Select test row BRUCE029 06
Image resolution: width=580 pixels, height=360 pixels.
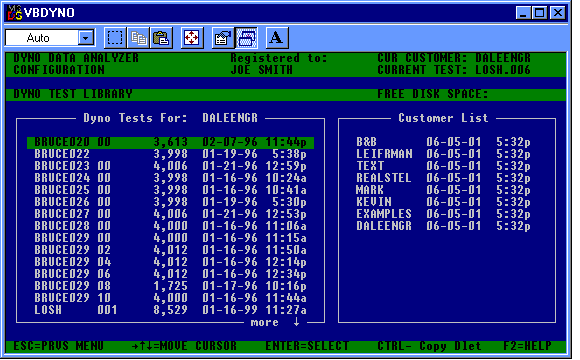171,274
